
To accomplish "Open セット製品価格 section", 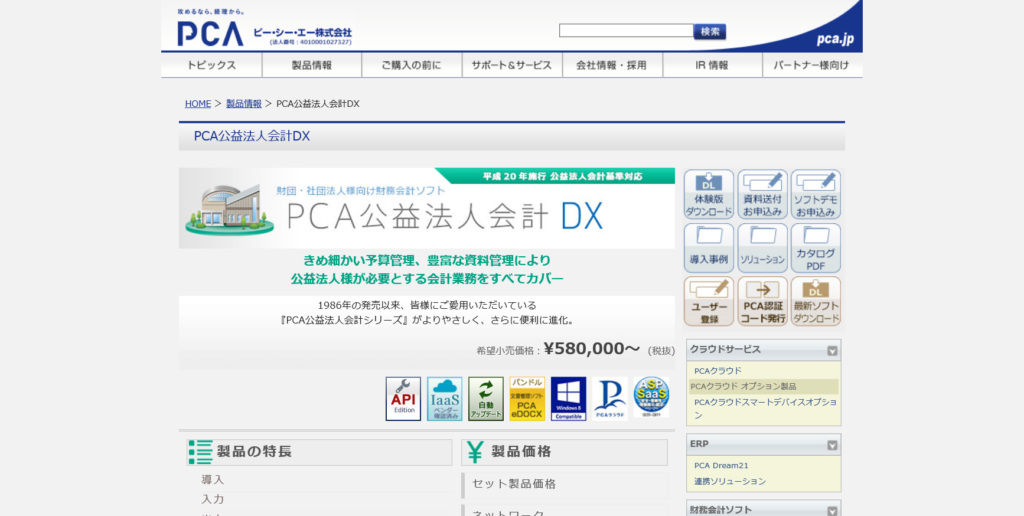I will (564, 485).
